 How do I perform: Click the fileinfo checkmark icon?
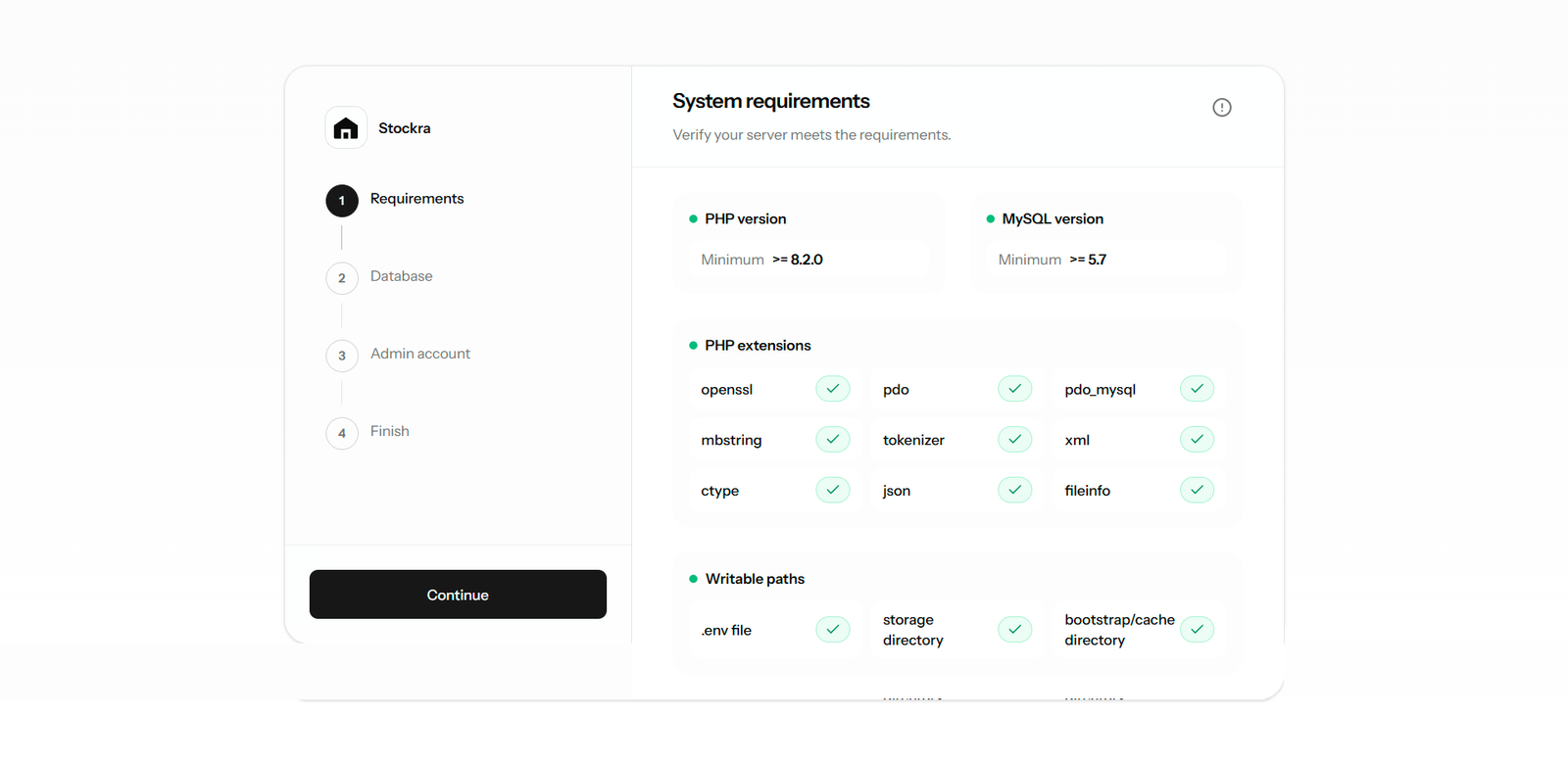1197,490
